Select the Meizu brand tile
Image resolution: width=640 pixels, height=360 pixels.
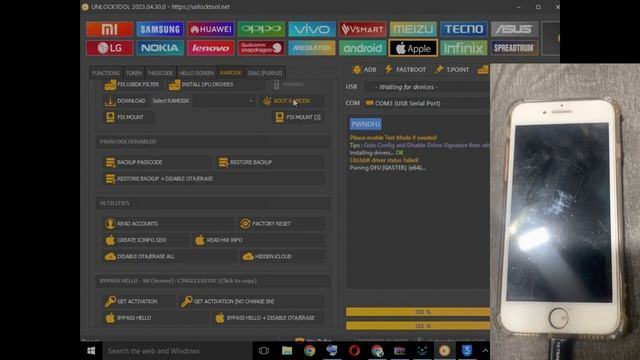click(413, 29)
